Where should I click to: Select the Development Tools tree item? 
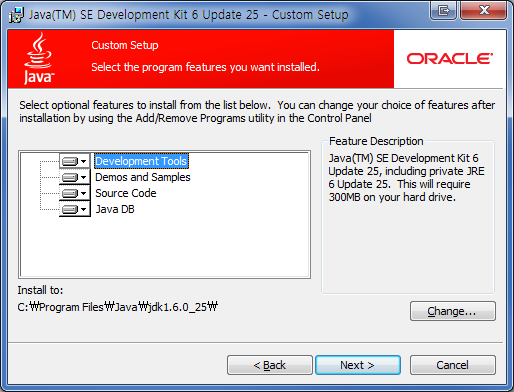coord(141,161)
